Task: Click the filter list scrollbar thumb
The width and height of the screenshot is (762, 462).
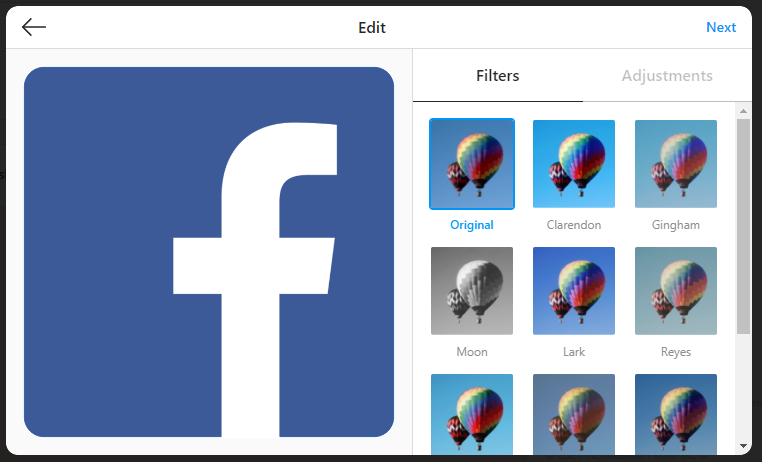Action: click(743, 225)
